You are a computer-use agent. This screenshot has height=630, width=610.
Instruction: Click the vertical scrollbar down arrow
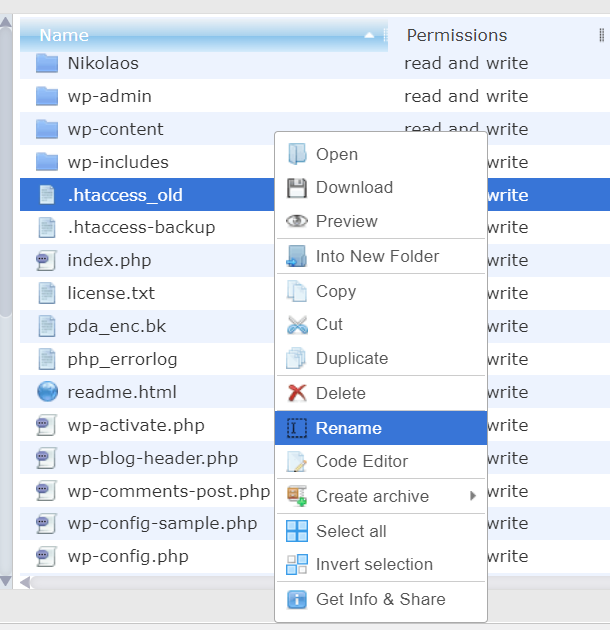[6, 581]
